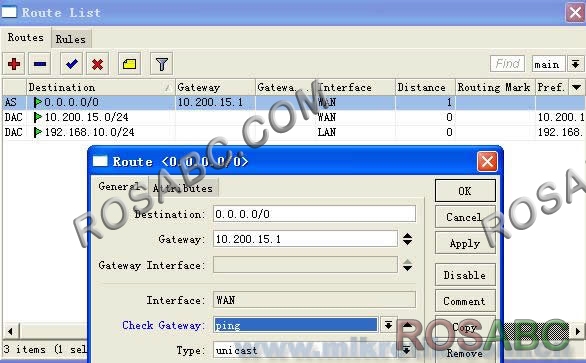
Task: Click the Check Gateway field showing ping
Action: tap(296, 325)
